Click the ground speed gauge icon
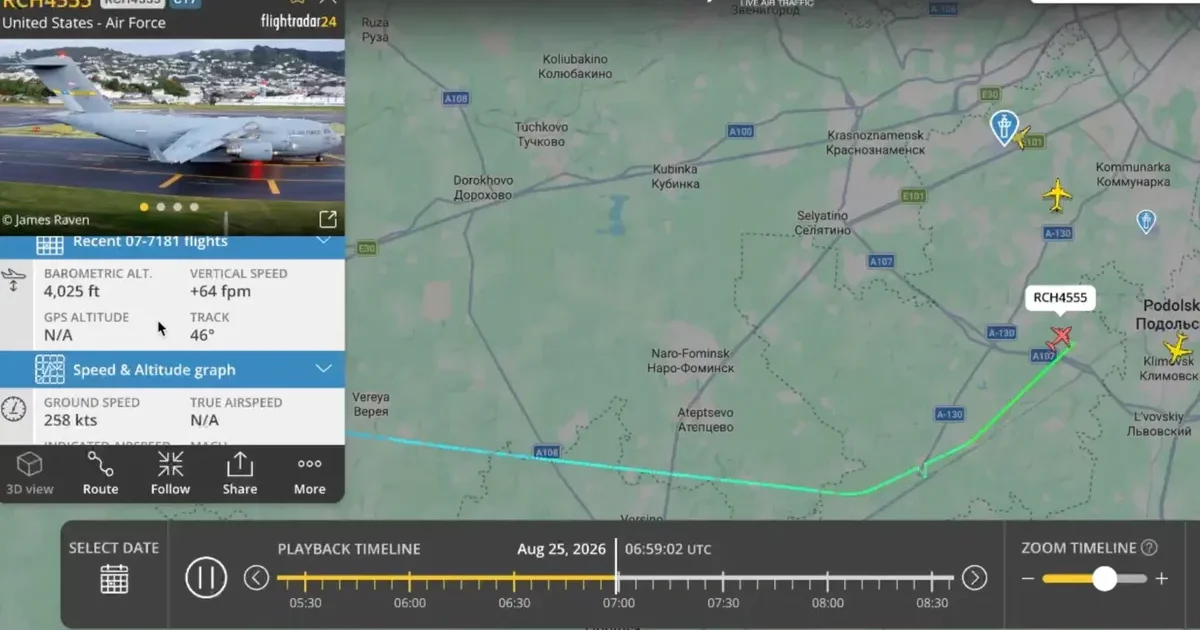The image size is (1200, 630). point(14,408)
